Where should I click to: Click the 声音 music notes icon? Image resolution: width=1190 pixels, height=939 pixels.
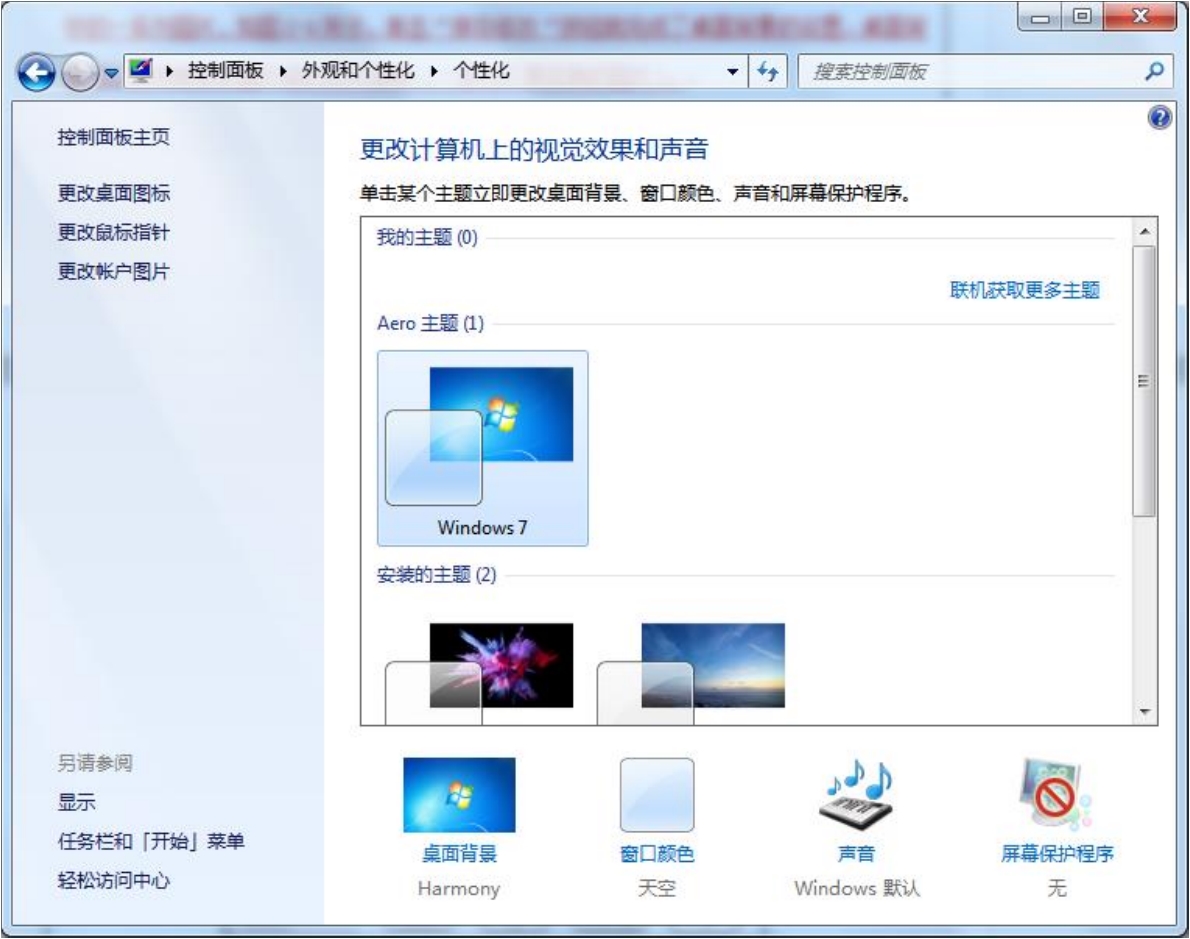[x=857, y=795]
